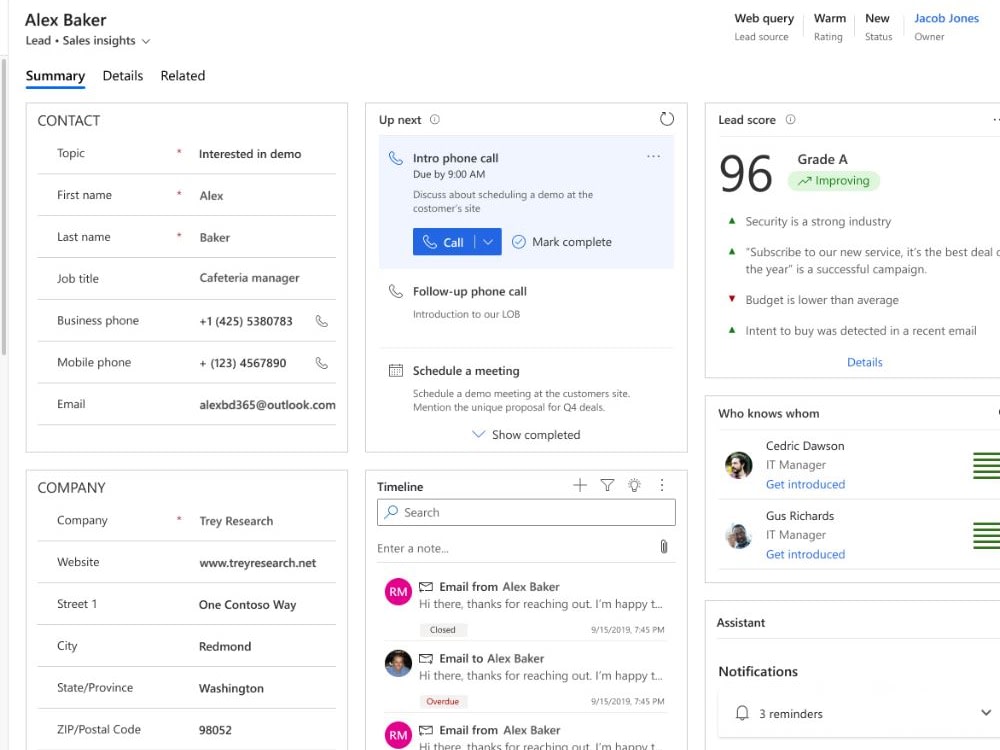
Task: Attach a file using the paperclip icon
Action: (663, 544)
